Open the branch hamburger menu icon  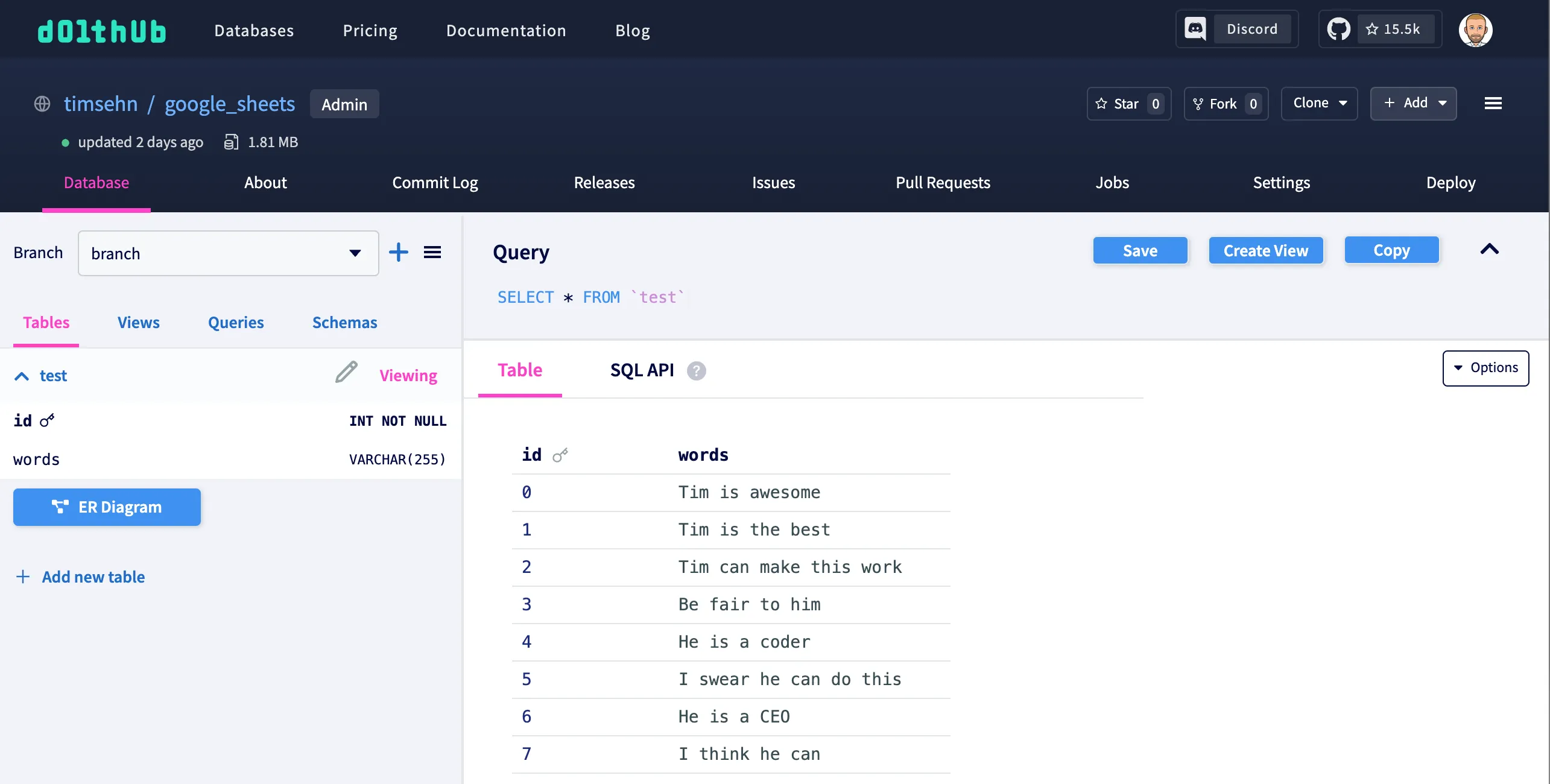432,253
